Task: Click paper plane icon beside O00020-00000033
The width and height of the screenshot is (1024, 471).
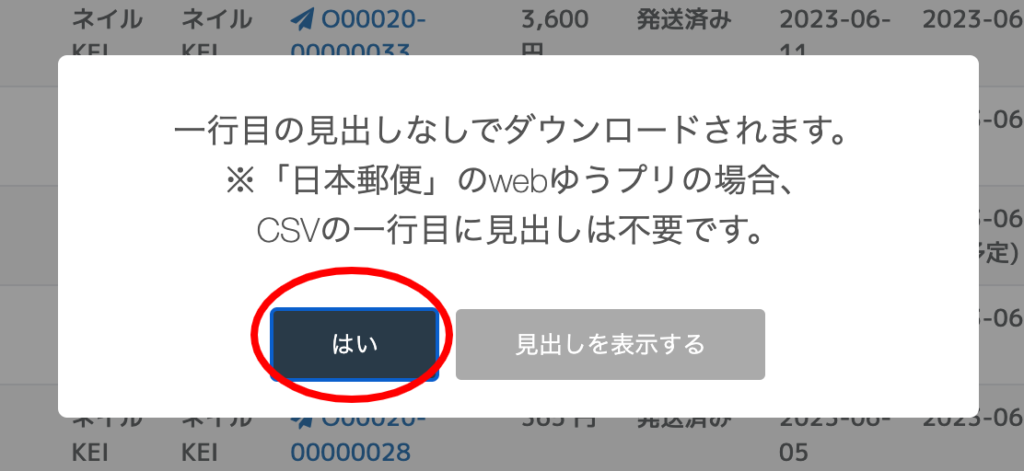Action: click(x=302, y=21)
